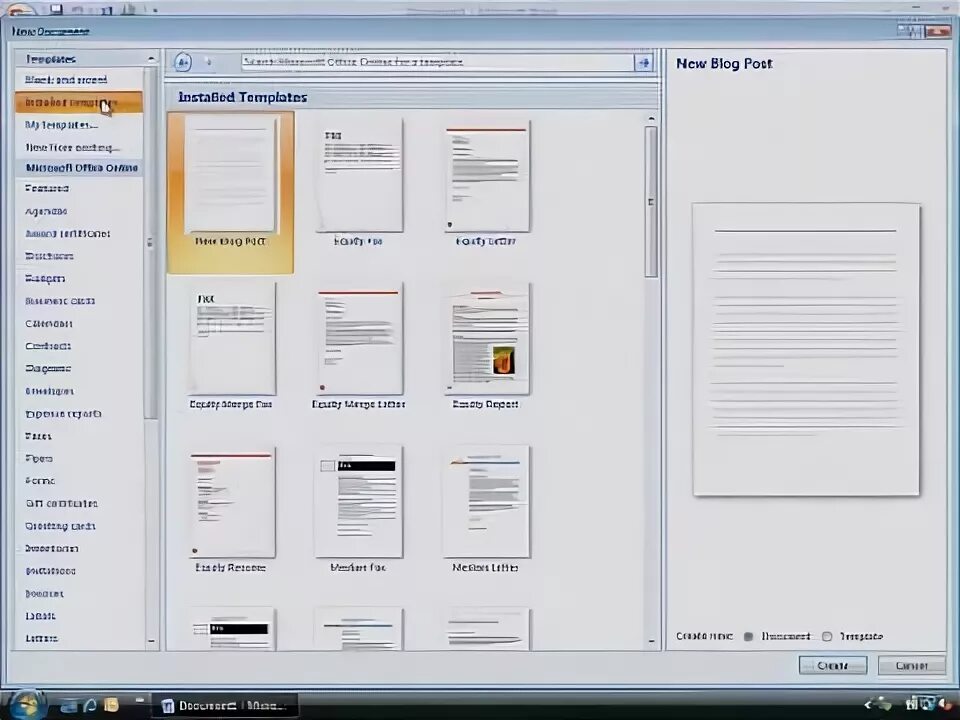Choose the Template radio button
This screenshot has width=960, height=720.
tap(827, 637)
